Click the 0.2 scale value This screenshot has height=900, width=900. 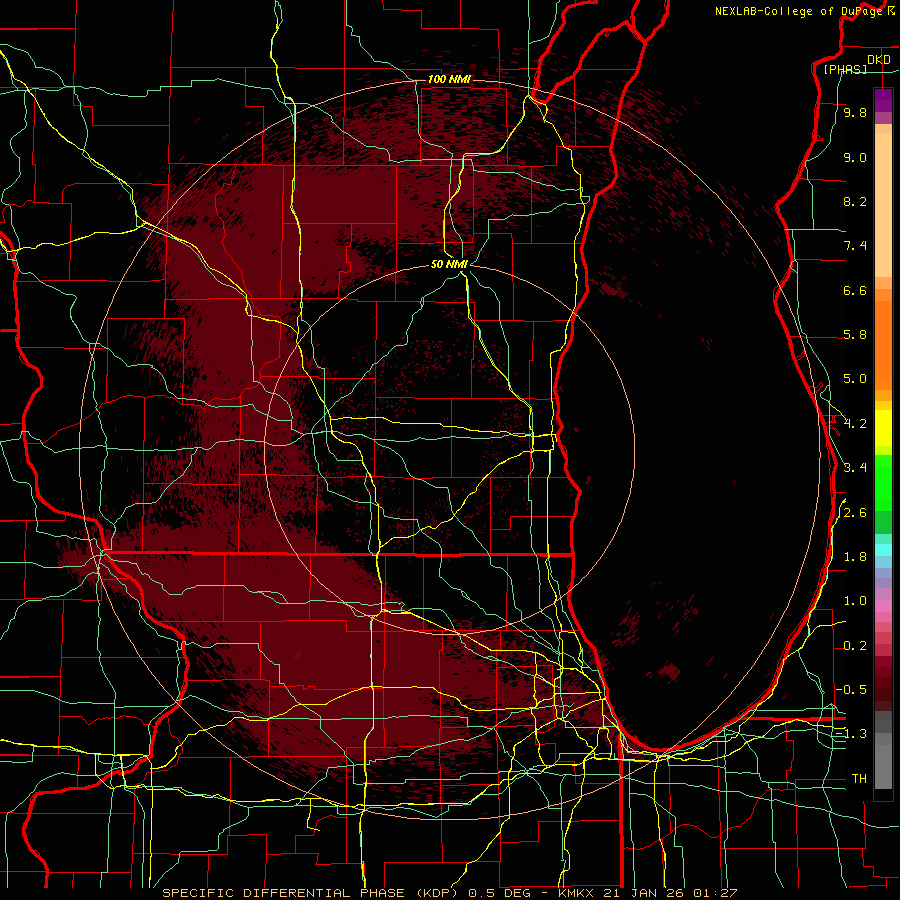click(855, 646)
